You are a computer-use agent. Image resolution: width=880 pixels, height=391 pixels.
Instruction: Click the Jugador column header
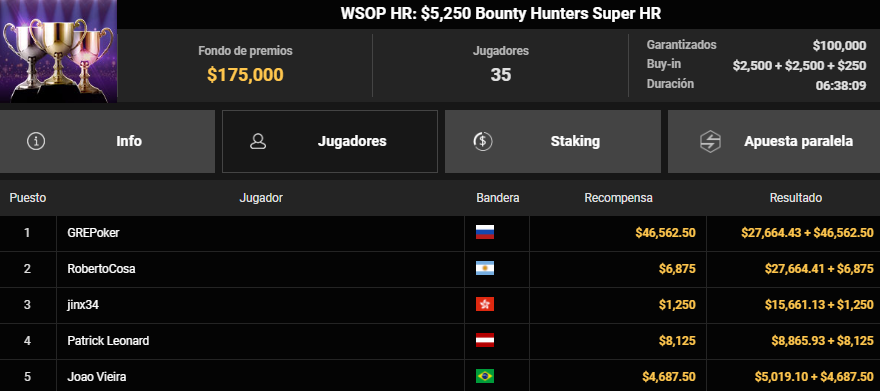click(261, 198)
